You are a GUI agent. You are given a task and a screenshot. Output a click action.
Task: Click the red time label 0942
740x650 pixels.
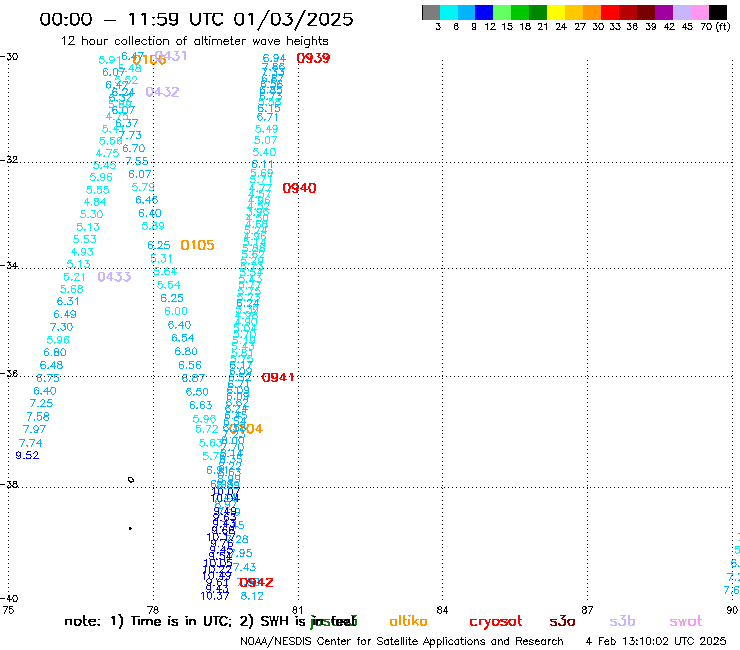tap(257, 582)
